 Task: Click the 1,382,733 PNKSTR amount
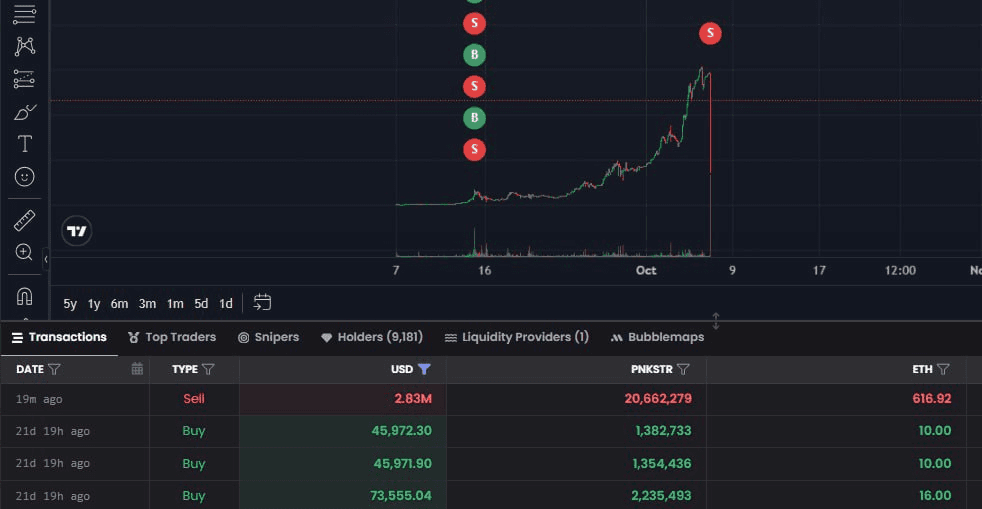click(663, 431)
